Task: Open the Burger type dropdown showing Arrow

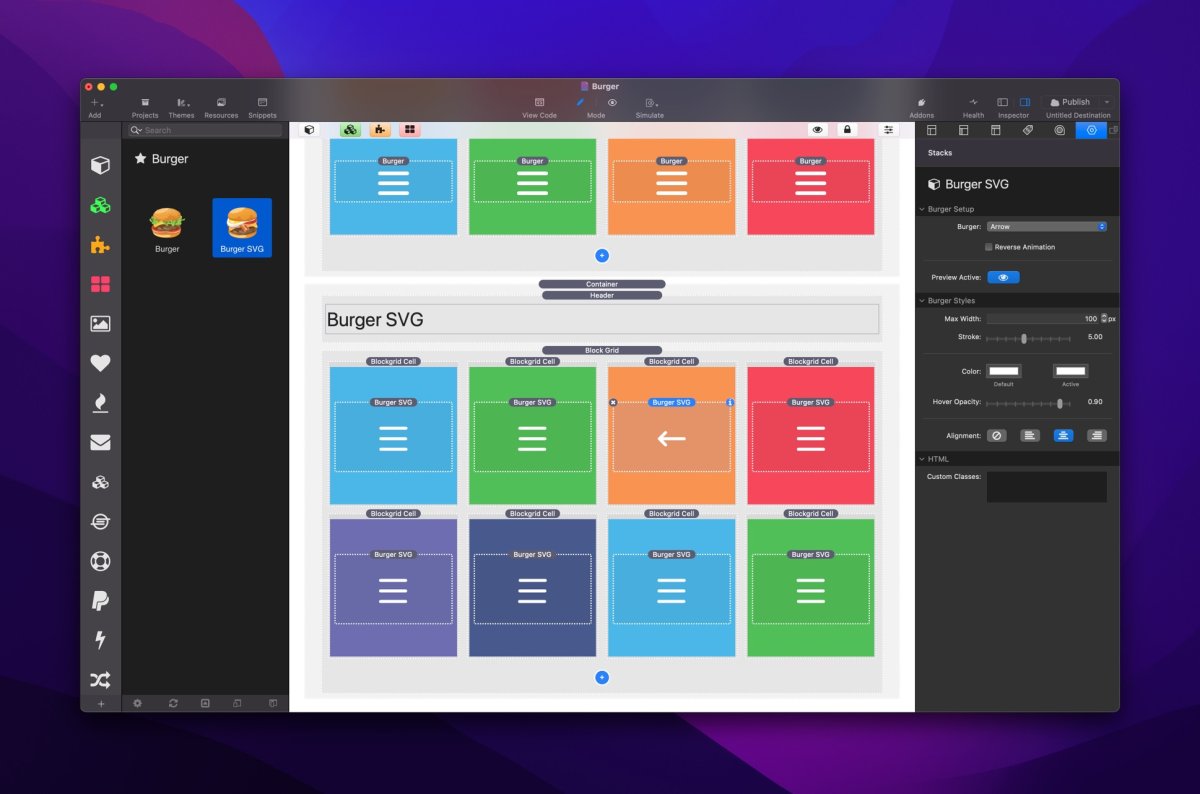Action: [1046, 227]
